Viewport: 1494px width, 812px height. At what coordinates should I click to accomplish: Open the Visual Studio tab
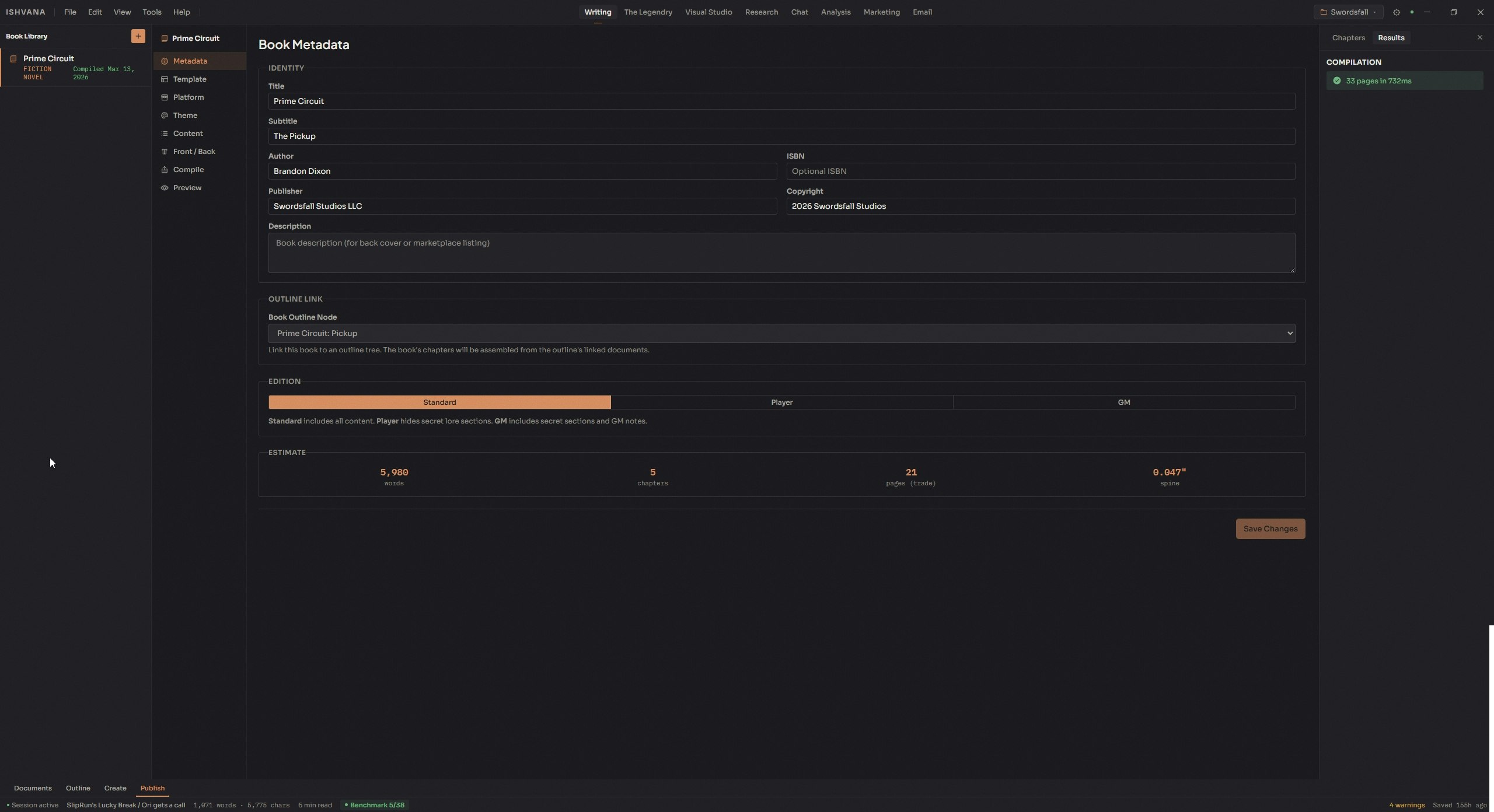(x=708, y=12)
